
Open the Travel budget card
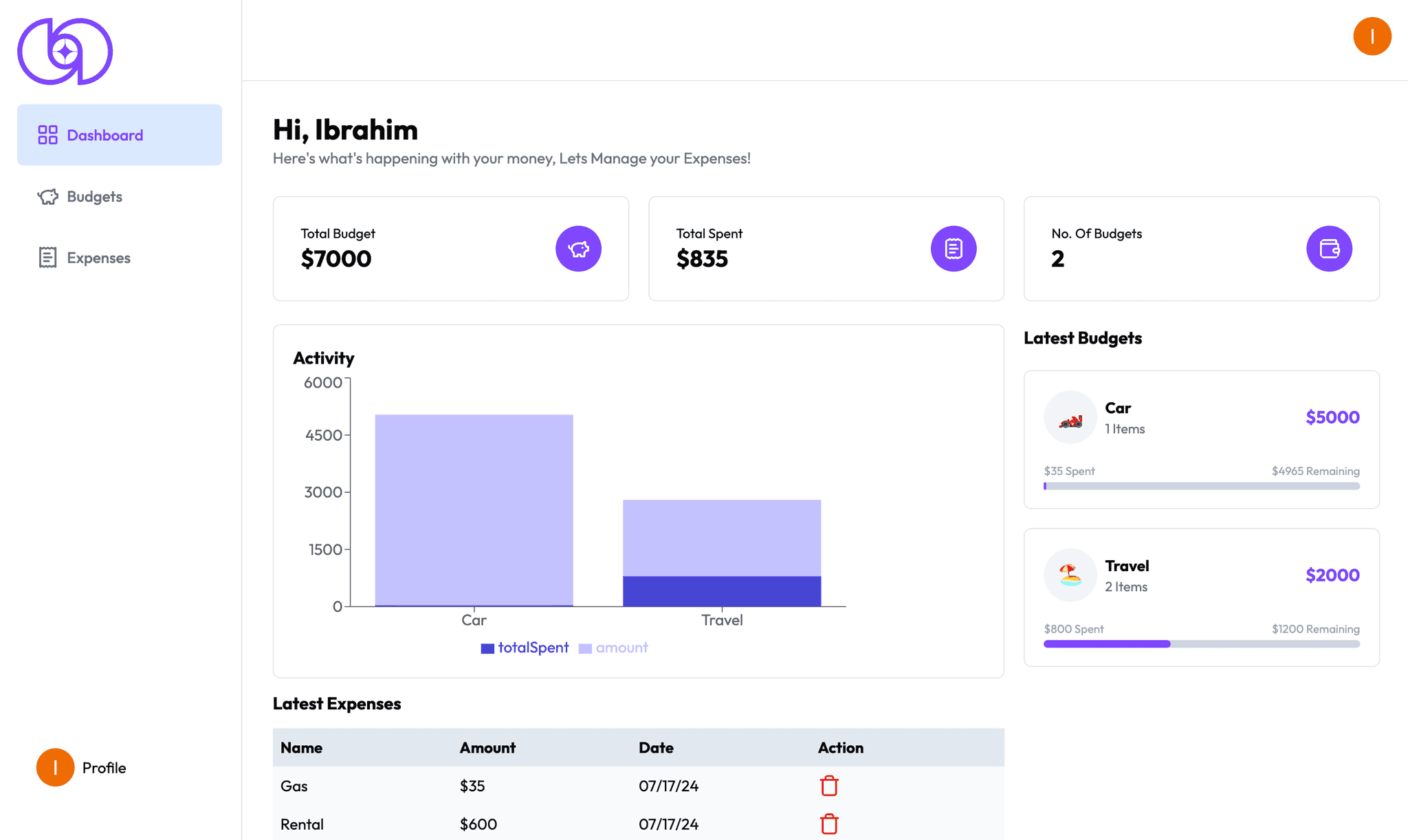click(1201, 597)
